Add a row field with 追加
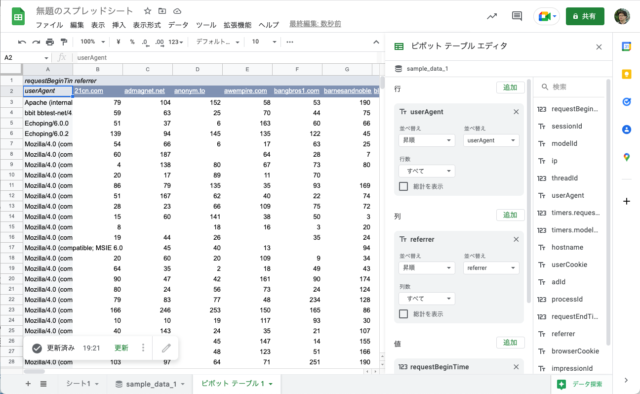The image size is (640, 394). pyautogui.click(x=510, y=87)
